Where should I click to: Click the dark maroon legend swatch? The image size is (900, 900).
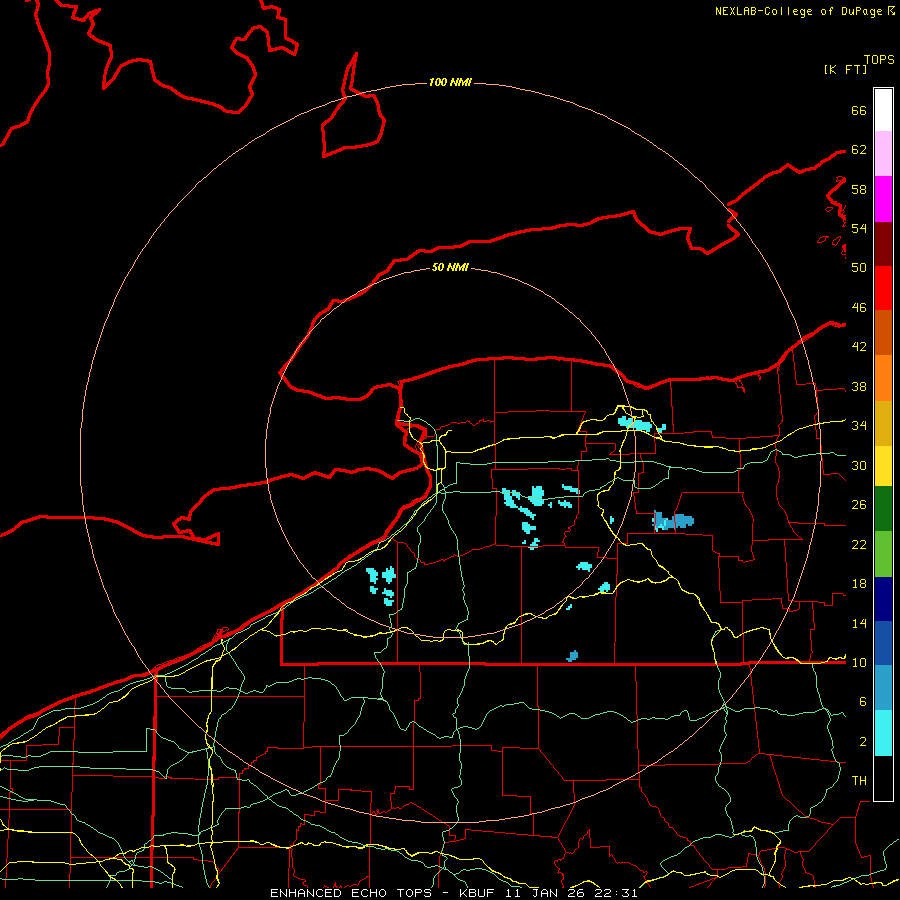883,243
